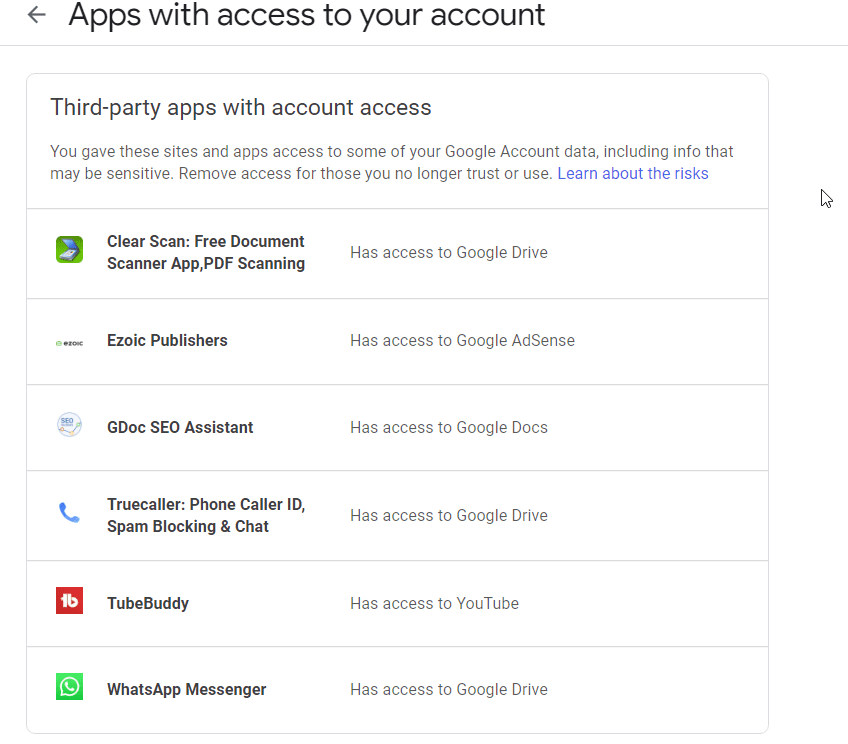Open the Learn about the risks link

point(633,174)
